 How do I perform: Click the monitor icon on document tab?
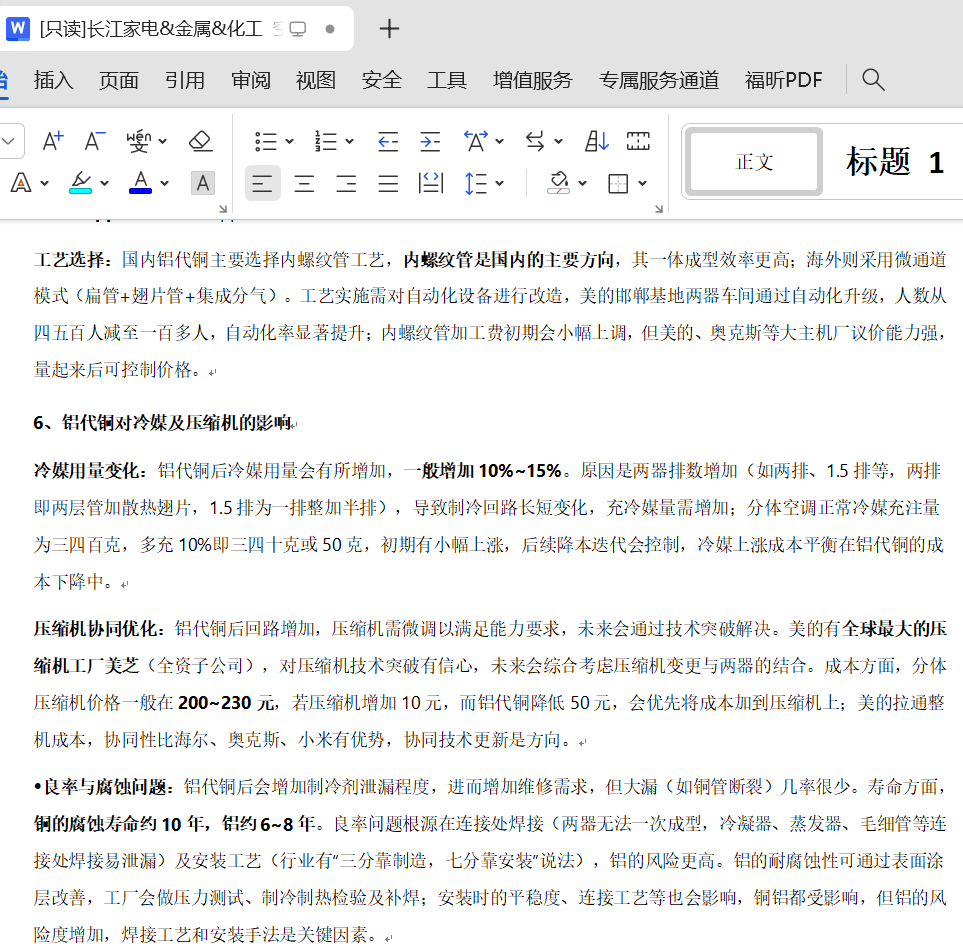[x=298, y=29]
